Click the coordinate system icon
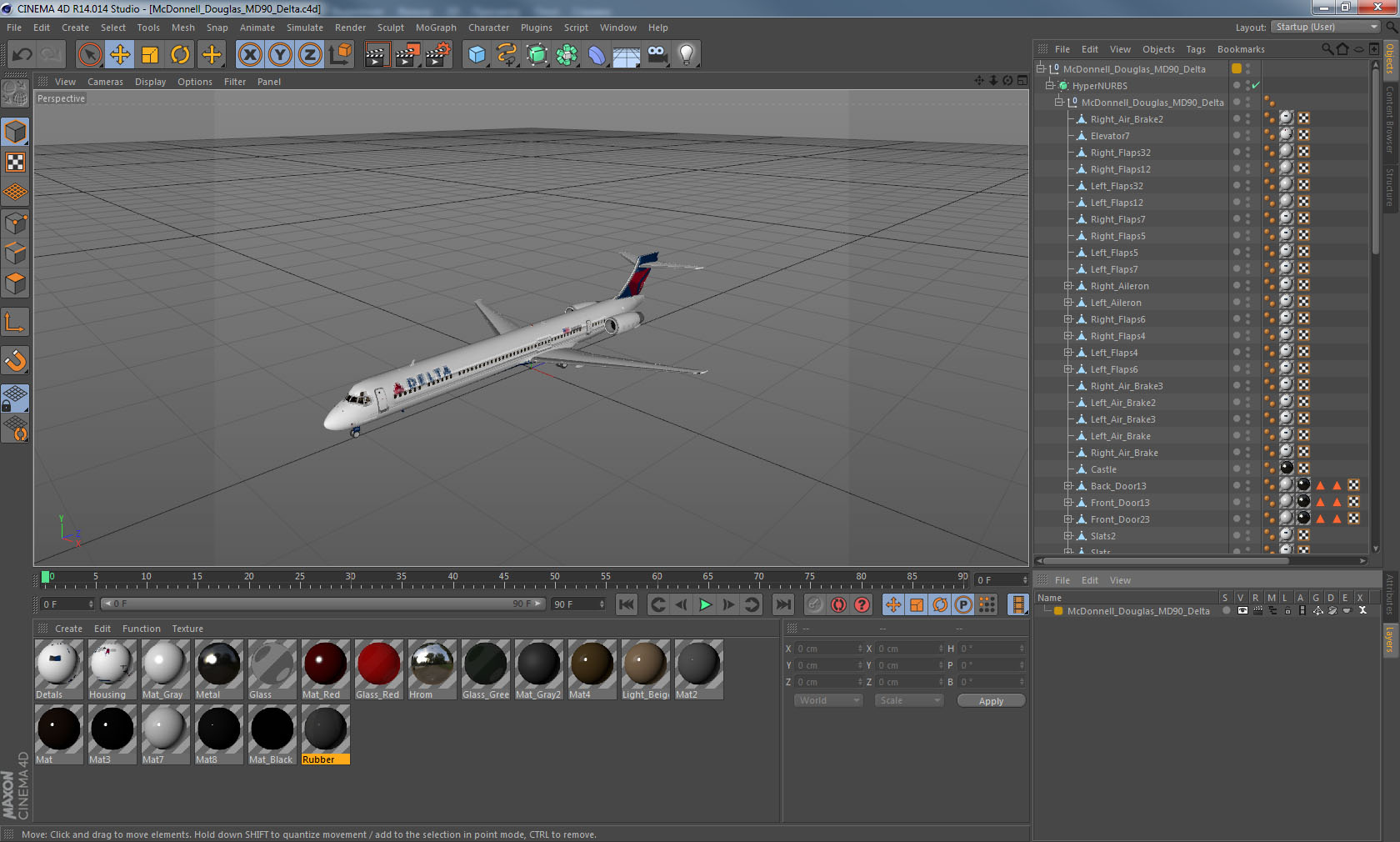 [340, 55]
